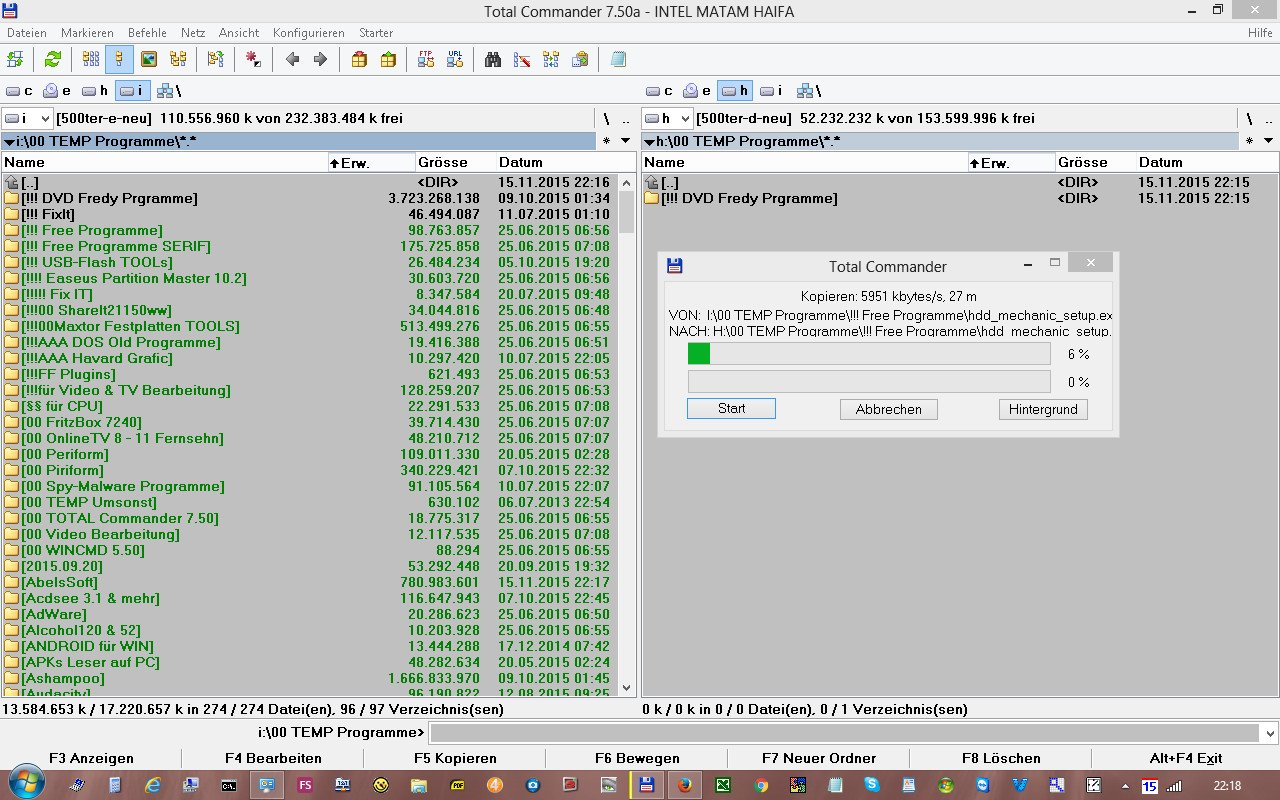
Task: Open the FTP connect icon
Action: click(x=426, y=60)
